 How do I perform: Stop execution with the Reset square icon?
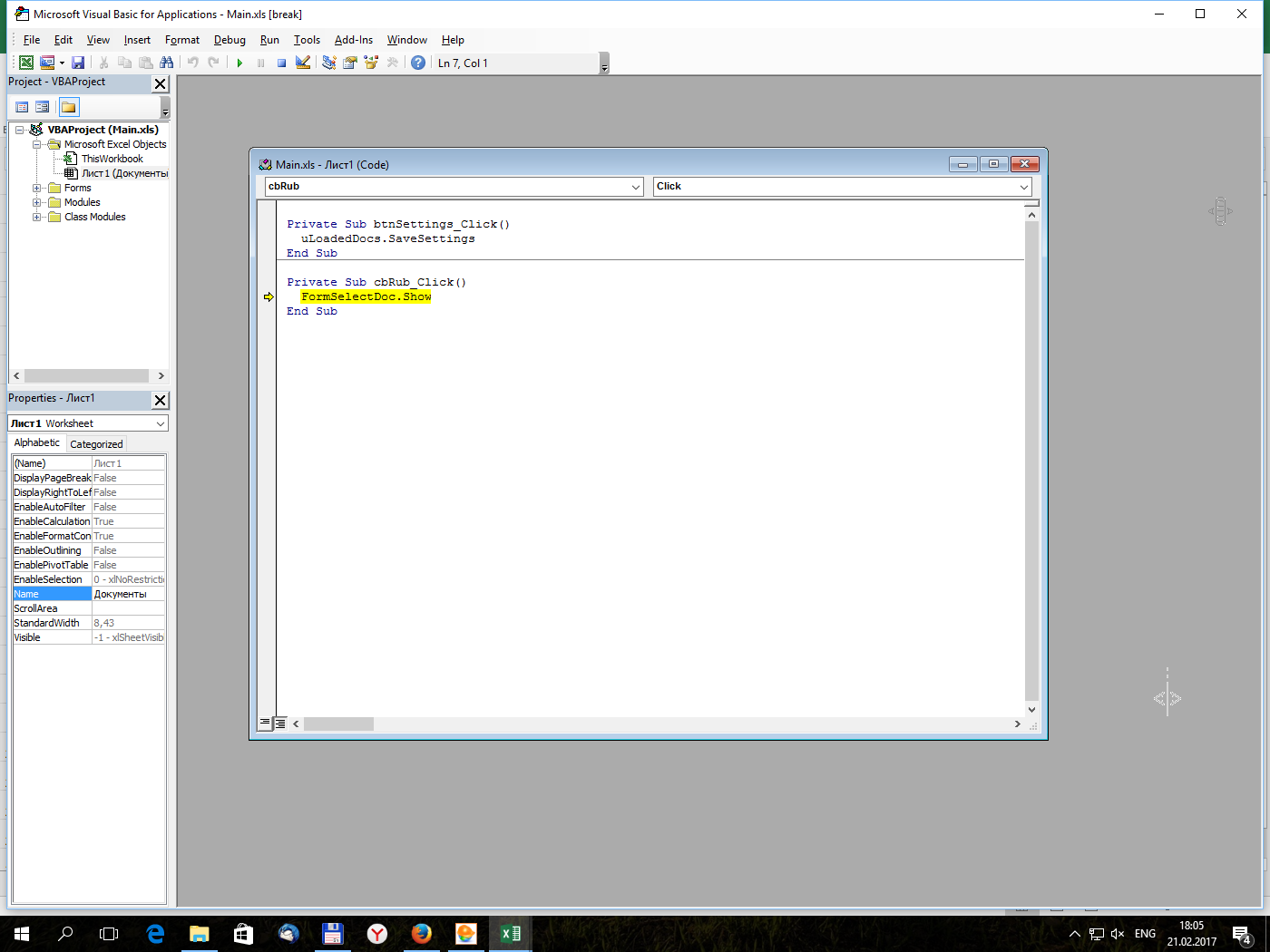pos(281,63)
